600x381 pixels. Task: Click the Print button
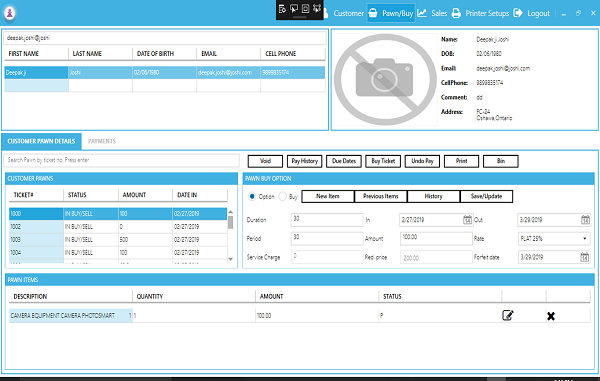pyautogui.click(x=461, y=161)
